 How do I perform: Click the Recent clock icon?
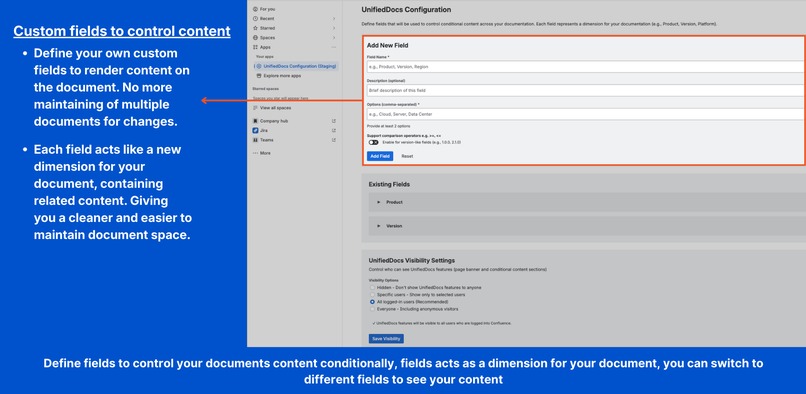(x=255, y=19)
